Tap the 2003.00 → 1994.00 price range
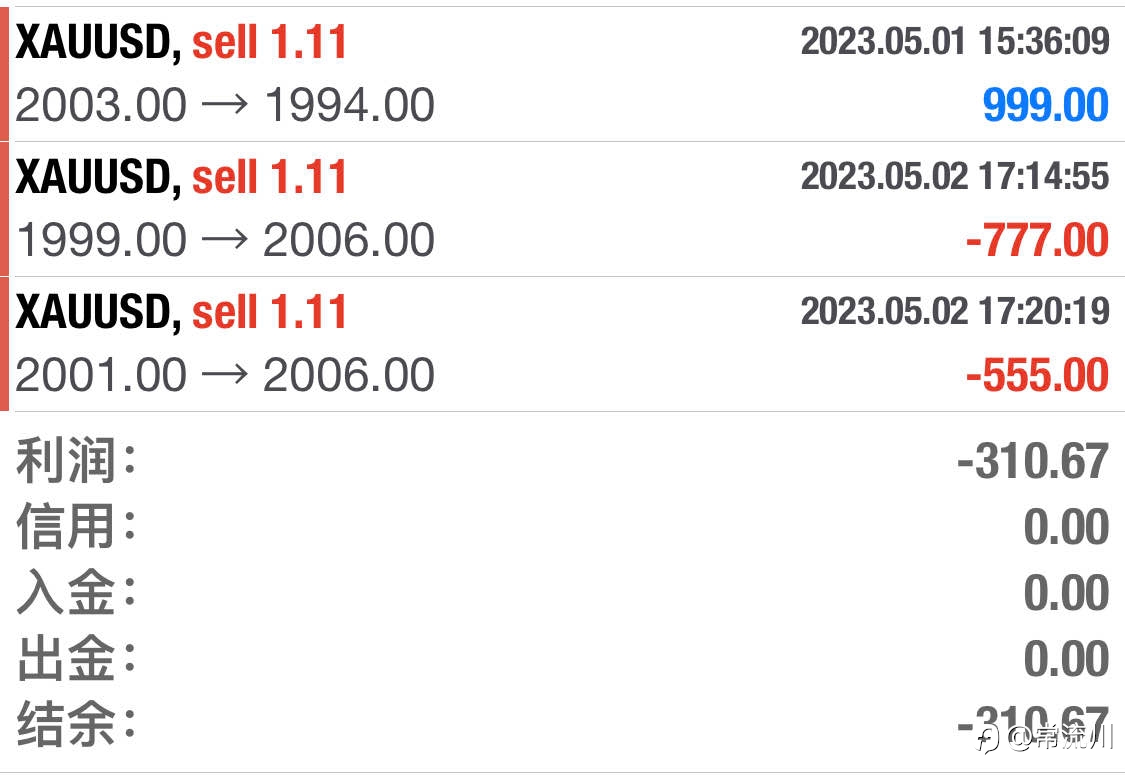The width and height of the screenshot is (1125, 784). point(225,105)
